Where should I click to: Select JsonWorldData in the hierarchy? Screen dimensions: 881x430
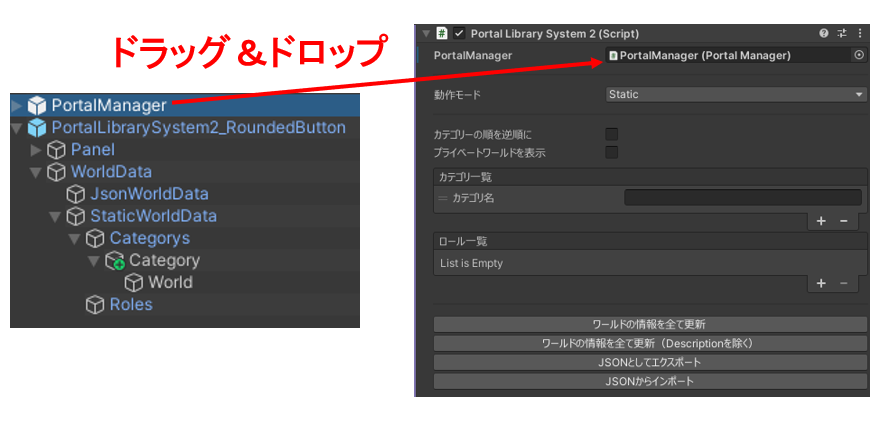(x=149, y=194)
